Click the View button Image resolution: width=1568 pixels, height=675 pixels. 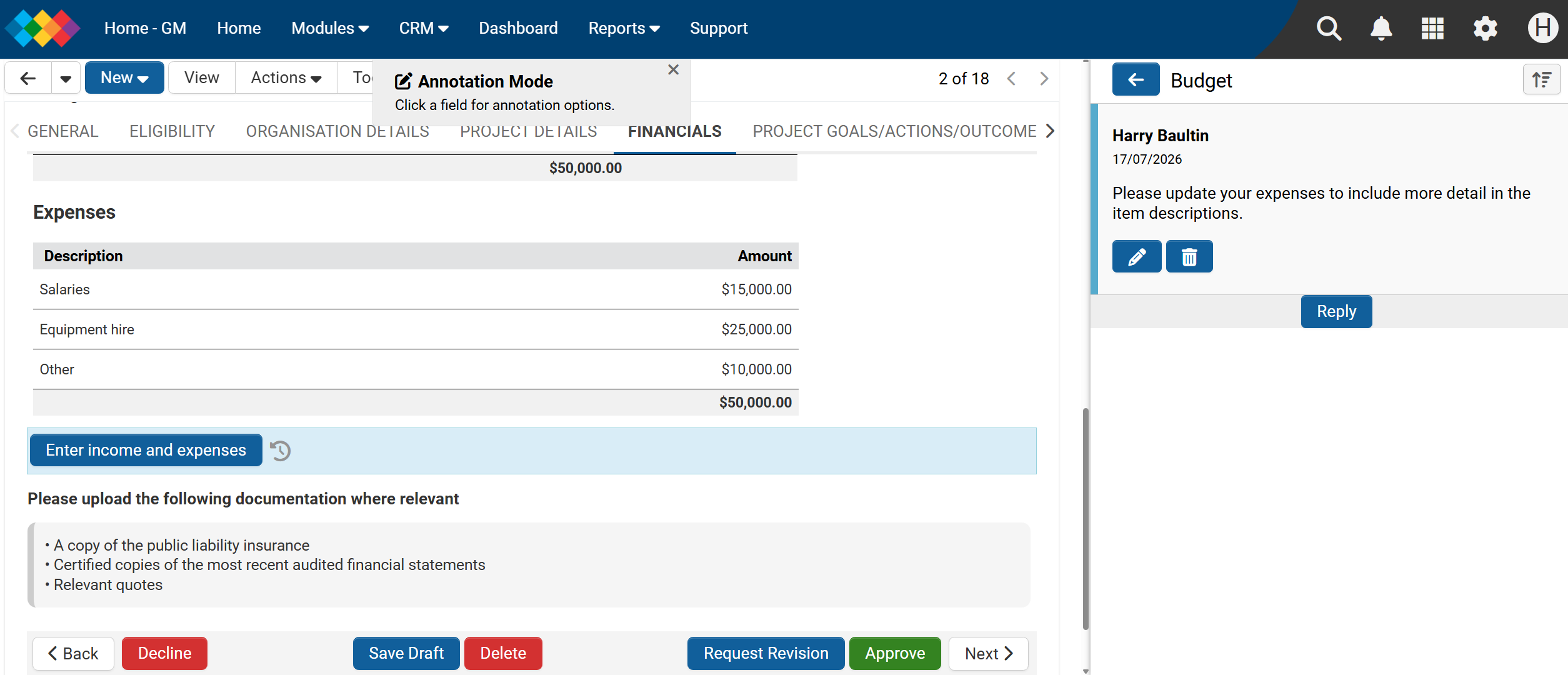202,78
